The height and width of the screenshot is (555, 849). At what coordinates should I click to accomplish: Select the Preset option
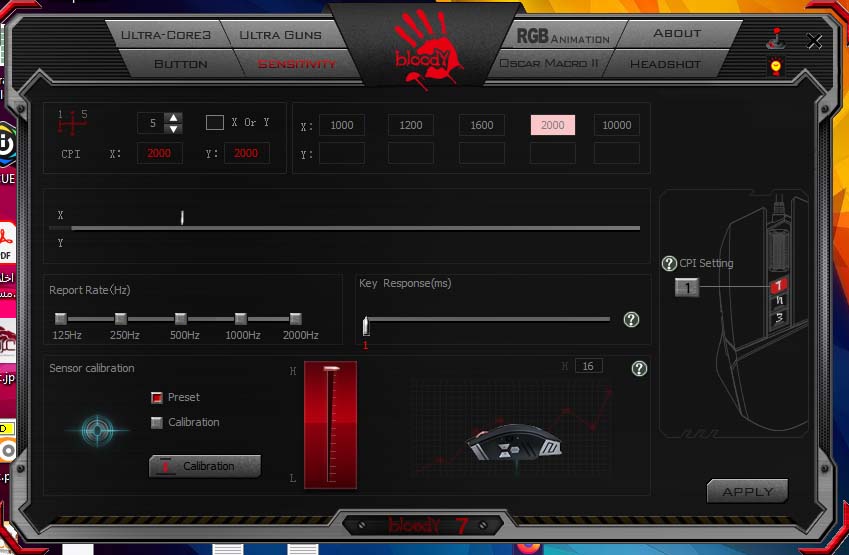point(157,398)
